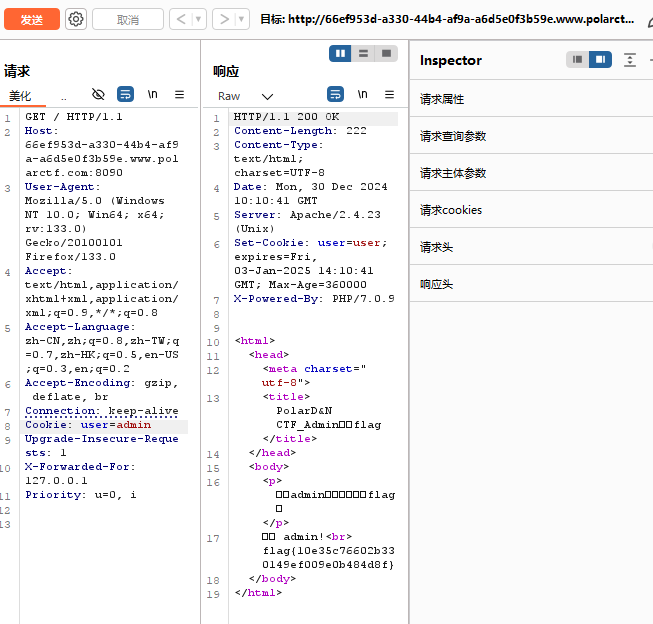The width and height of the screenshot is (653, 624).
Task: Open request panel hamburger menu
Action: [x=179, y=95]
